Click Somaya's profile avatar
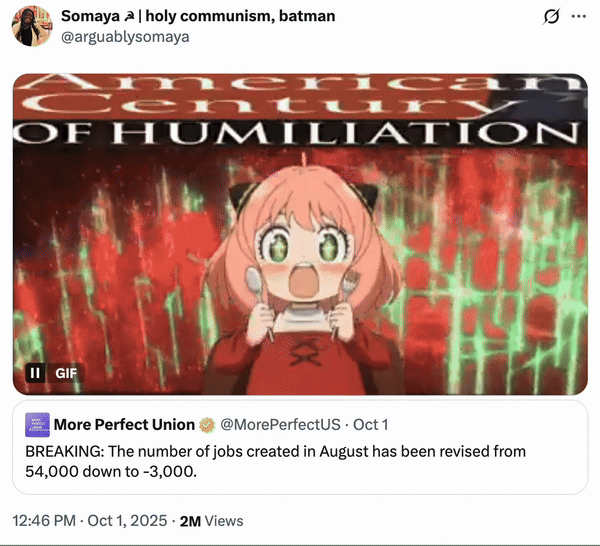600x546 pixels. click(32, 26)
